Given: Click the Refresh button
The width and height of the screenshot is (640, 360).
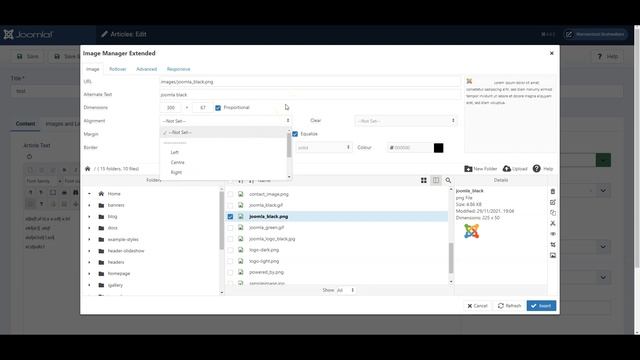Looking at the screenshot, I should coord(509,306).
